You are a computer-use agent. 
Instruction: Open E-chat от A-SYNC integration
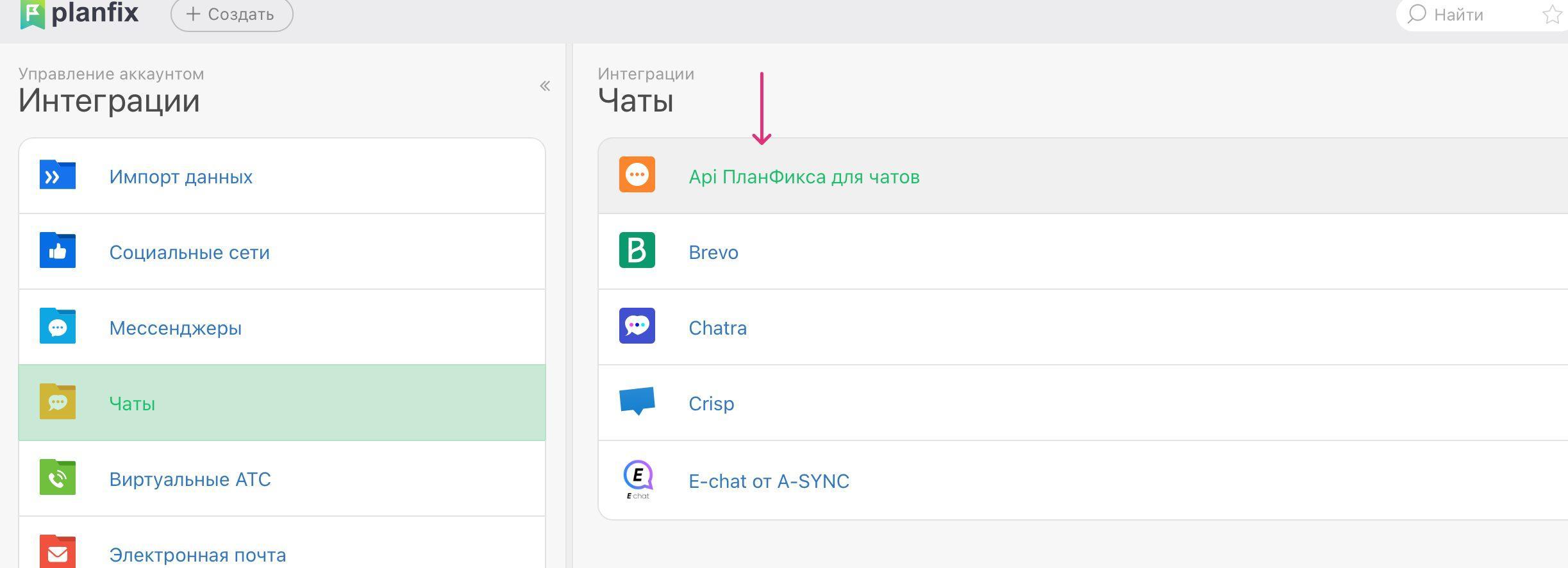click(x=769, y=481)
